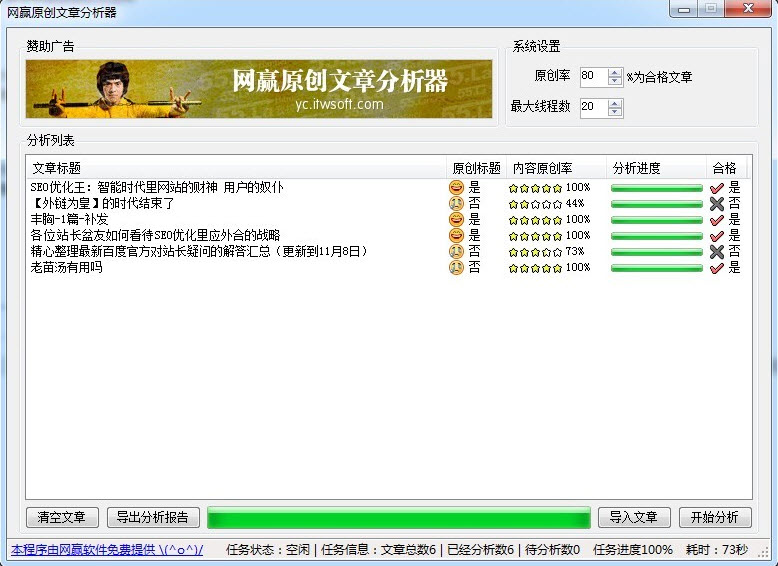Click the red checkmark in the 丰胸-1篇-补发 row
Image resolution: width=778 pixels, height=566 pixels.
[716, 219]
